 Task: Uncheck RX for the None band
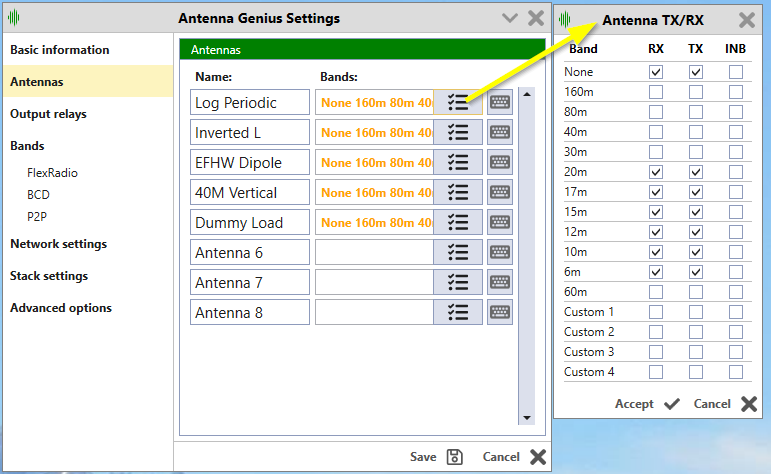point(655,72)
